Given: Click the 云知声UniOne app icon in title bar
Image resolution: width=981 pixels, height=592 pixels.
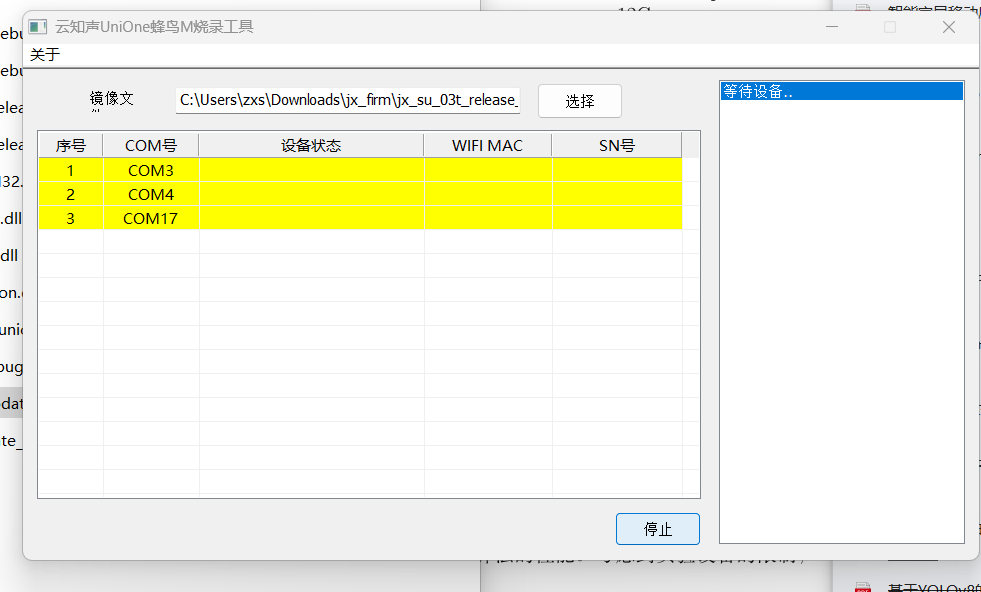Looking at the screenshot, I should point(37,27).
